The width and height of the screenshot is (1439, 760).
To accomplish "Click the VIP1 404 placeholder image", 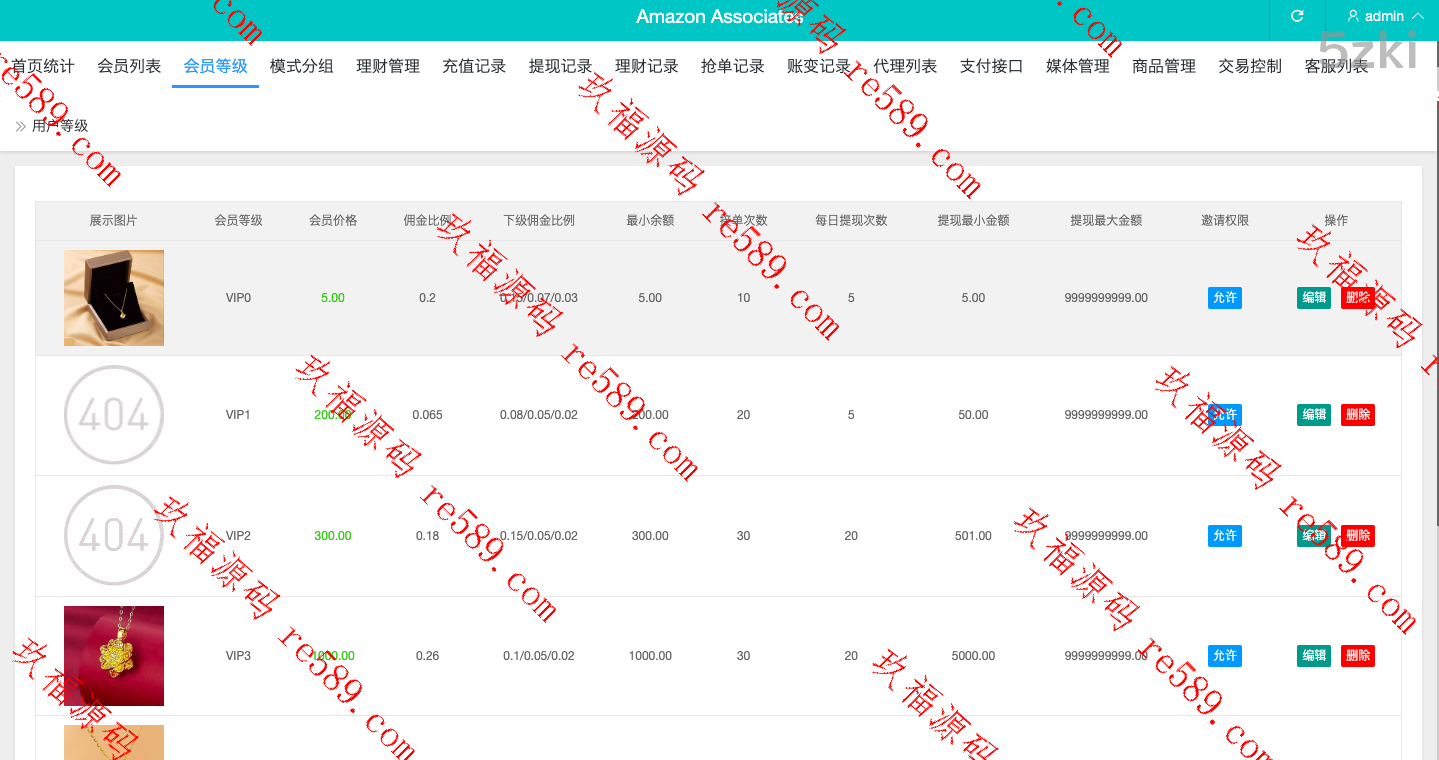I will pyautogui.click(x=114, y=415).
